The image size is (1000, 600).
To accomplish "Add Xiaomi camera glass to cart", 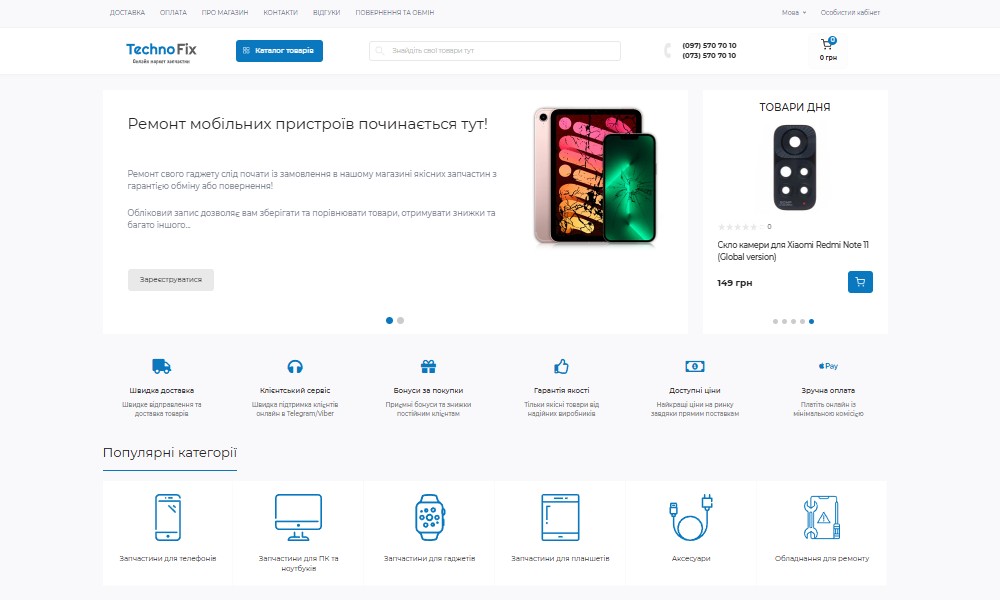I will 860,282.
